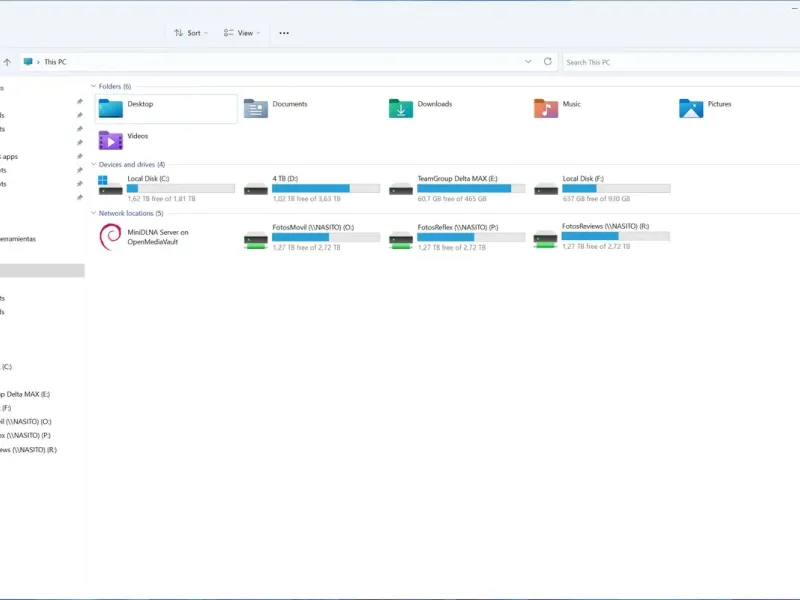Open the Sort menu

tap(191, 33)
